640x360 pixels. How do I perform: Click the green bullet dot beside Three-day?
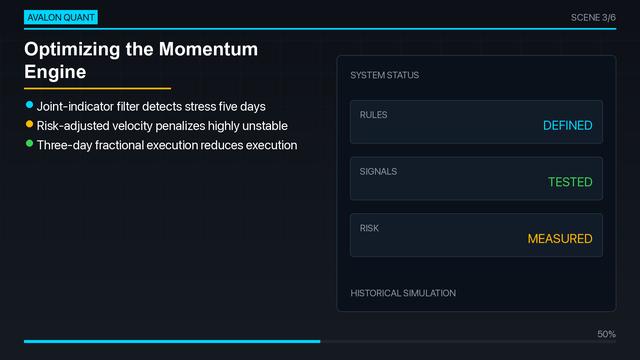29,143
